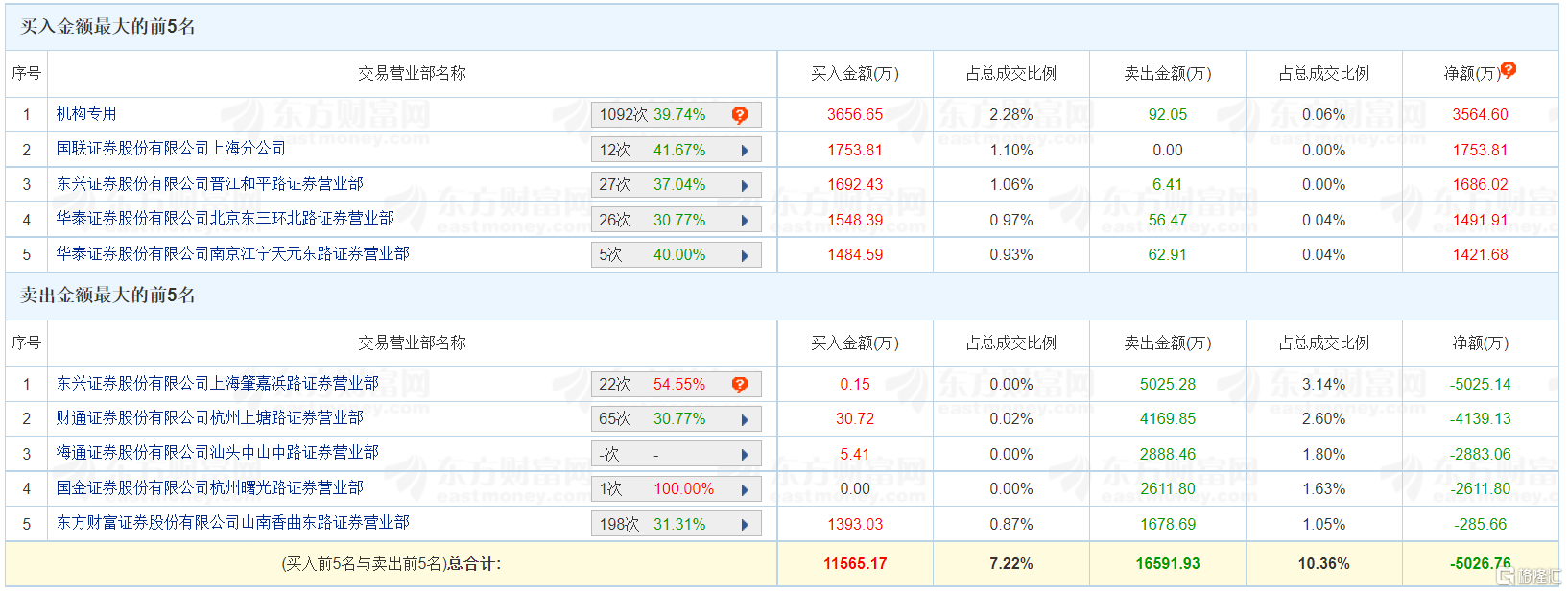The height and width of the screenshot is (592, 1568).
Task: Click 198次 31.31% stats box
Action: point(677,524)
